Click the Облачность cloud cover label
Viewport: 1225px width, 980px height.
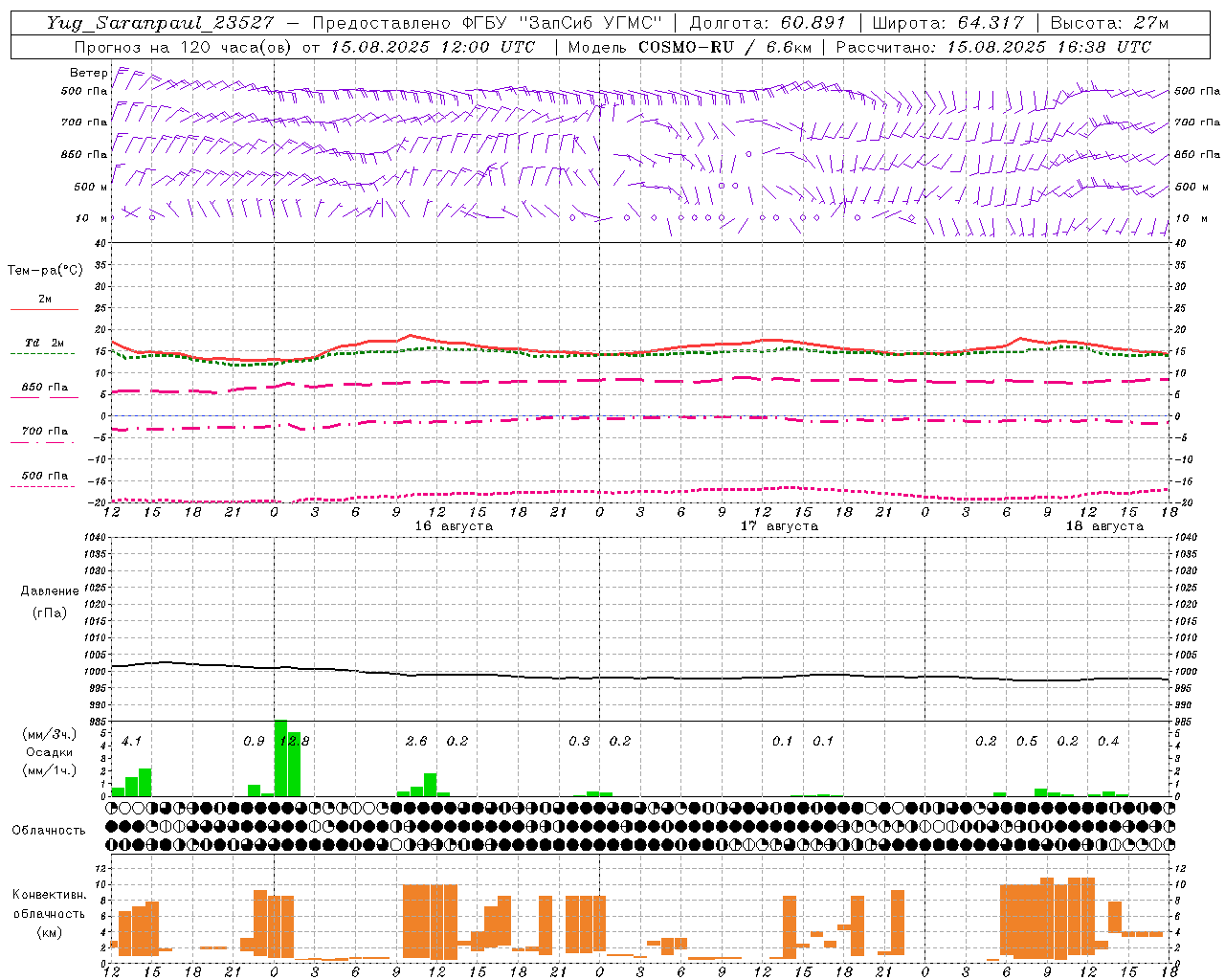coord(49,831)
